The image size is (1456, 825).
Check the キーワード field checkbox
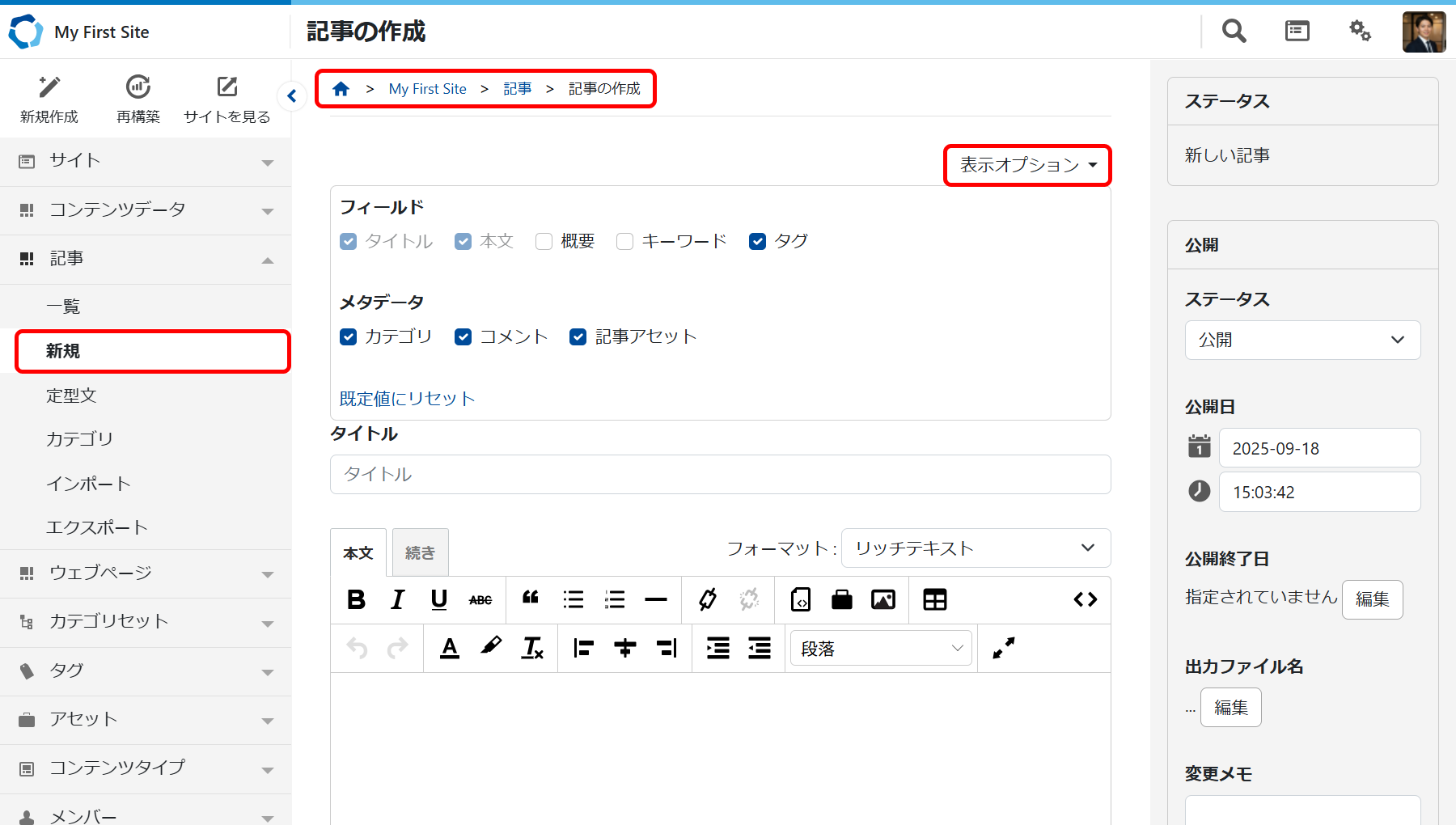click(x=624, y=242)
